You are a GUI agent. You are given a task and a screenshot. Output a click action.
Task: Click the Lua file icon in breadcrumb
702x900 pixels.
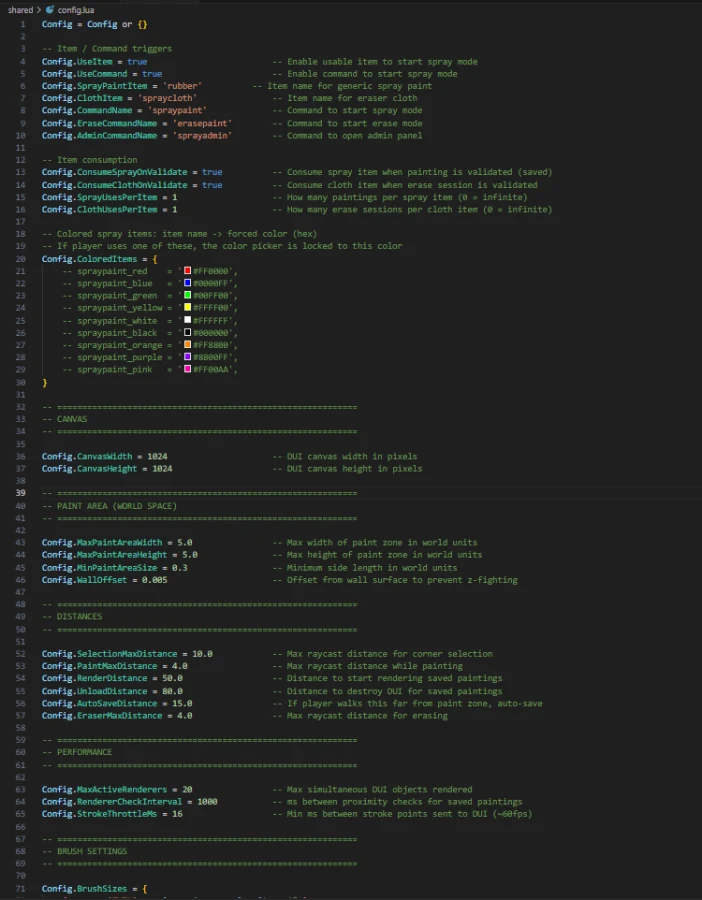point(49,10)
